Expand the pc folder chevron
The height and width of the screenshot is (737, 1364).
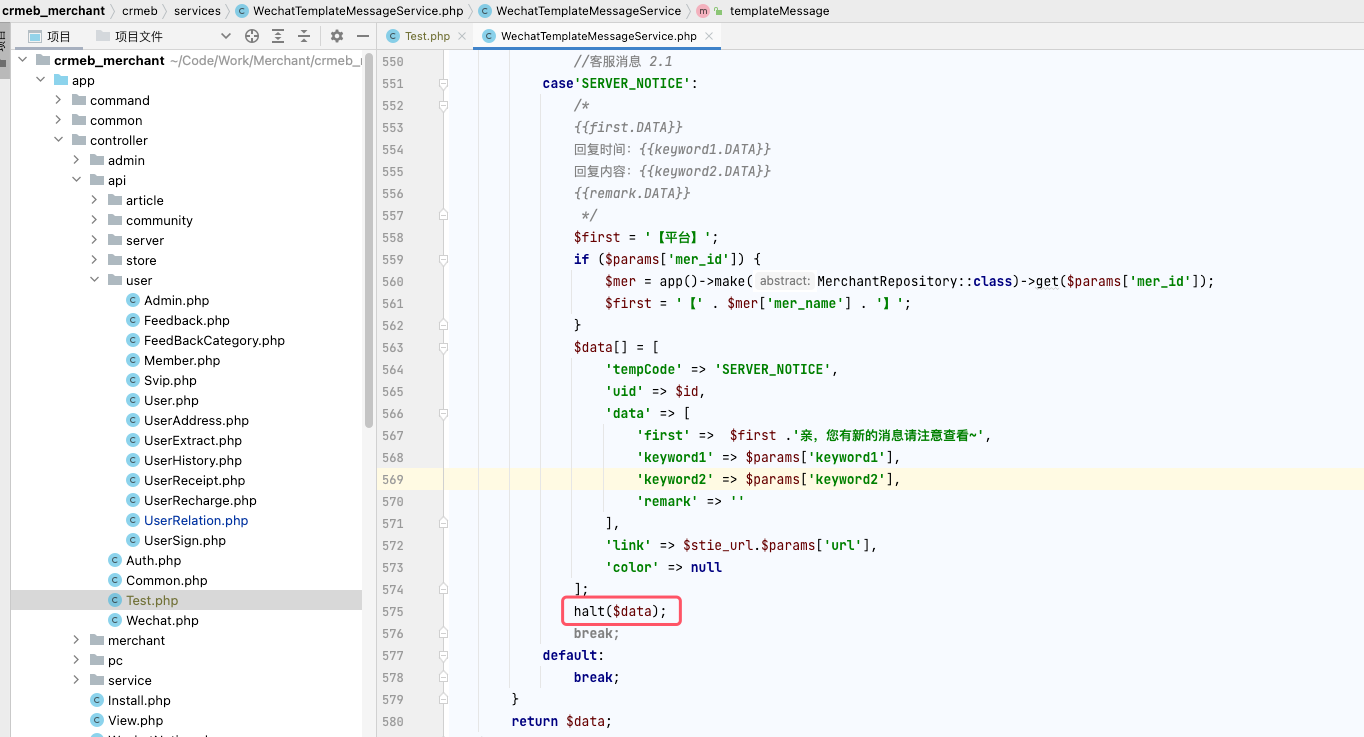[x=76, y=660]
